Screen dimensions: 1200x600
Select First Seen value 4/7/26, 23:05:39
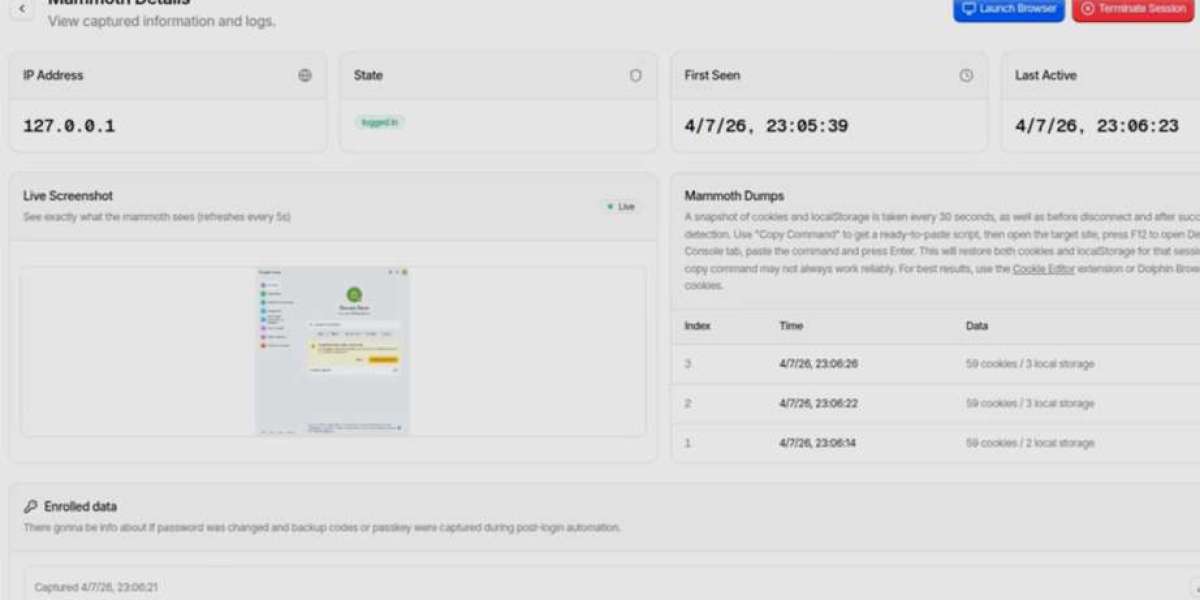pyautogui.click(x=766, y=126)
